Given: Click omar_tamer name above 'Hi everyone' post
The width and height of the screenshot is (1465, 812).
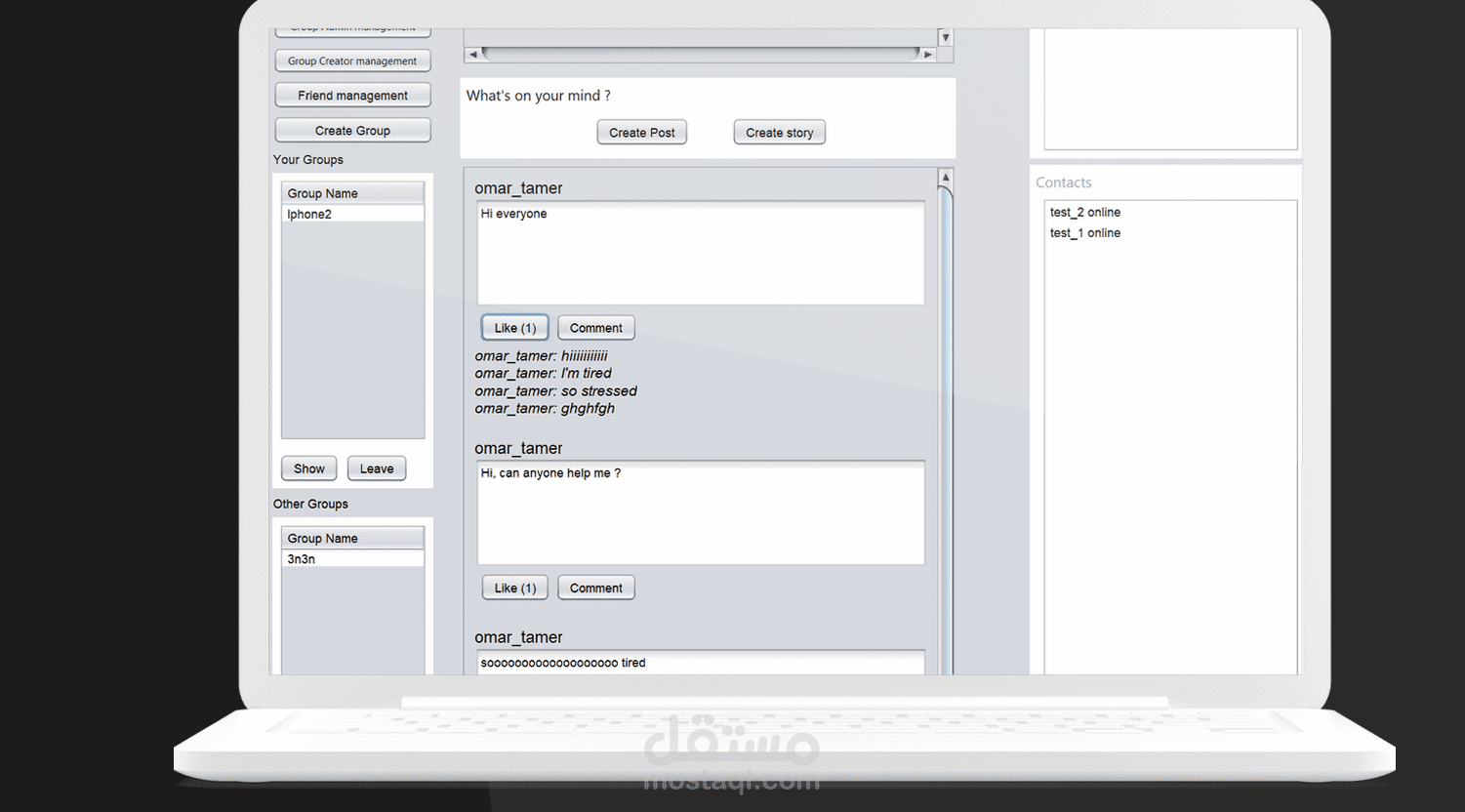Looking at the screenshot, I should (x=518, y=187).
